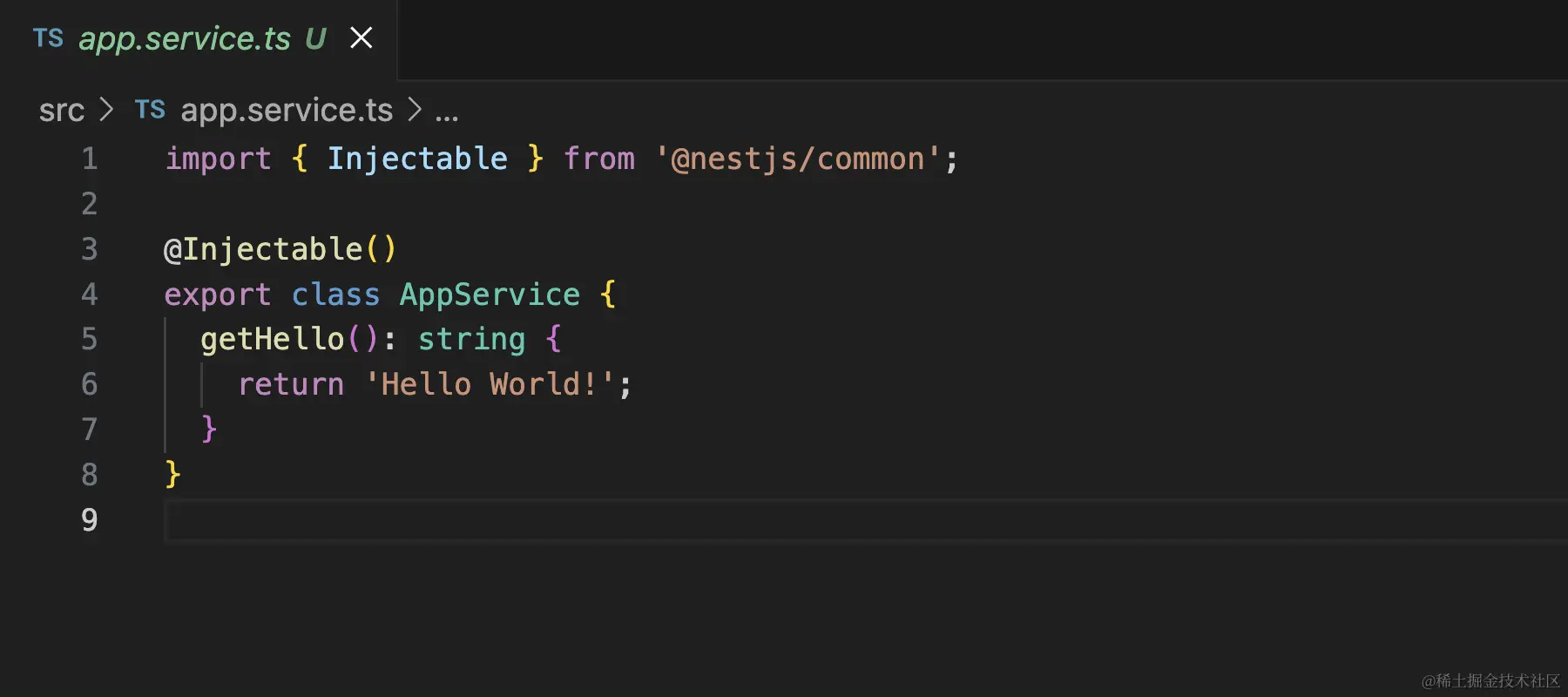1568x697 pixels.
Task: Click the chevron after app.service.ts breadcrumb
Action: 415,110
